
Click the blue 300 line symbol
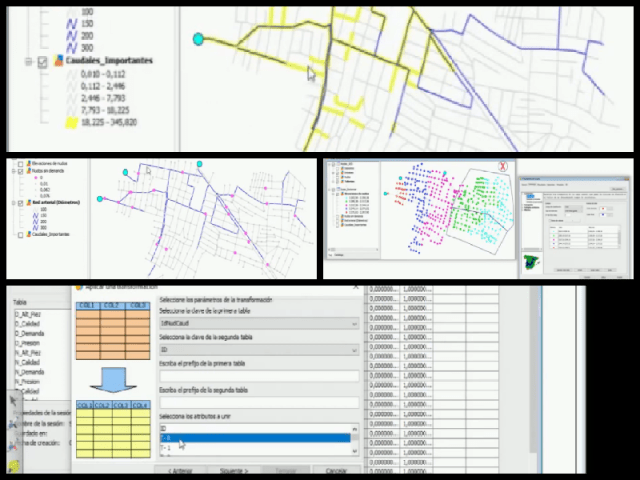pos(71,46)
